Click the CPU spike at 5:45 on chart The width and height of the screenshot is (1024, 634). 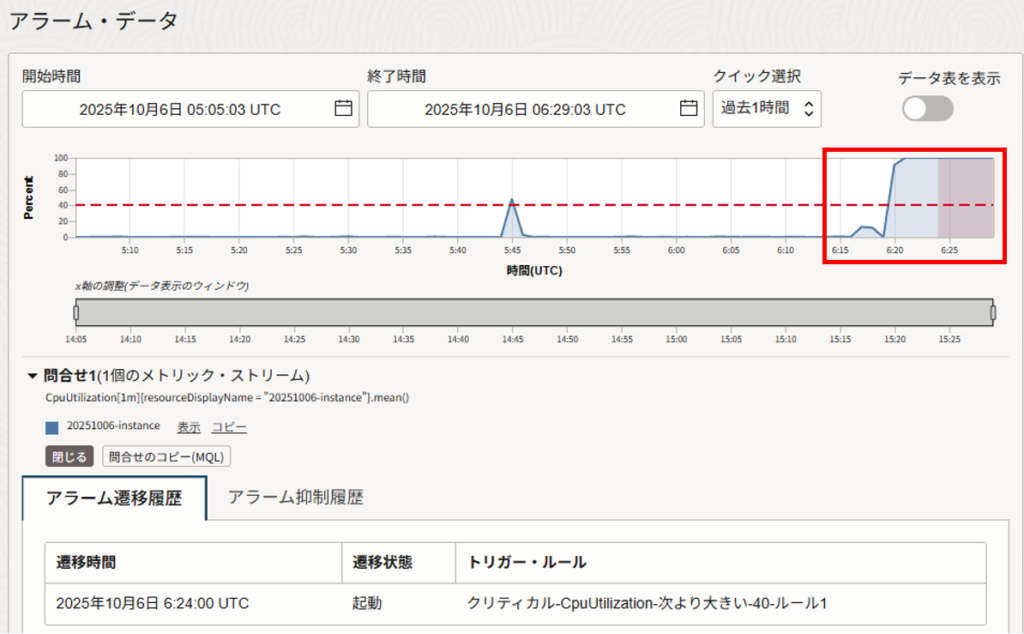click(512, 201)
